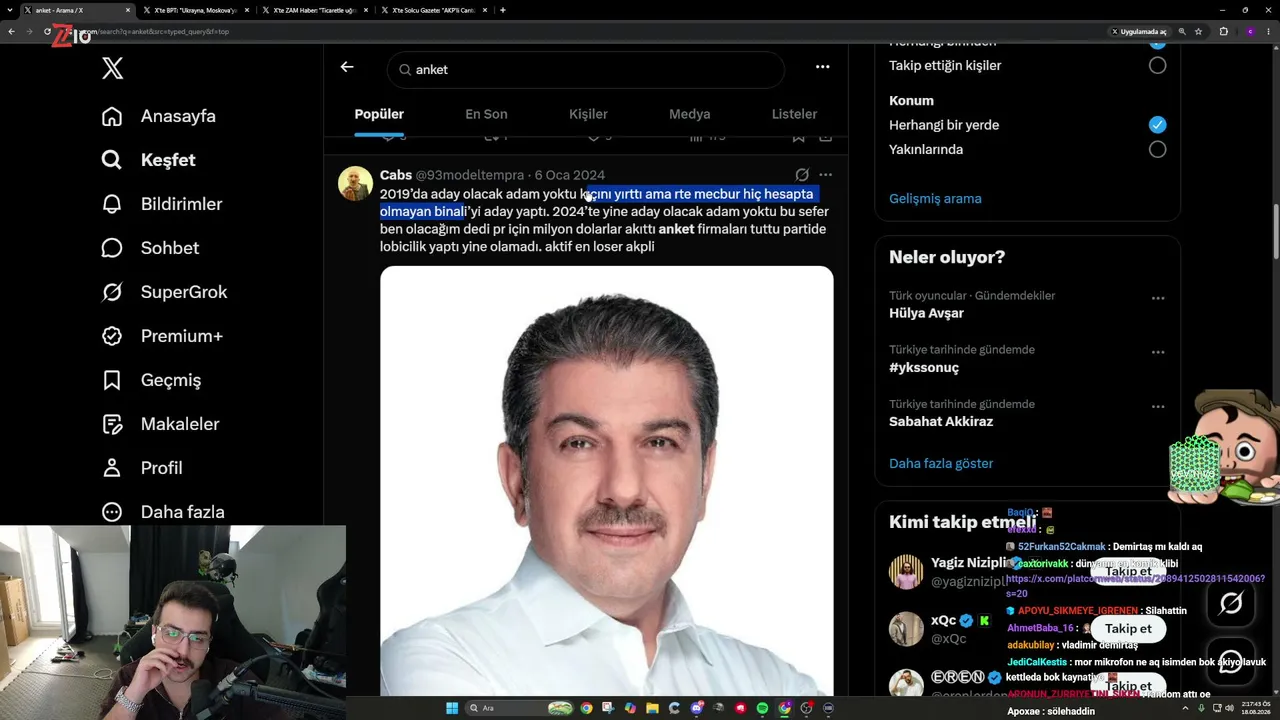This screenshot has height=720, width=1280.
Task: Open #ykssonuç trending topic
Action: point(924,367)
